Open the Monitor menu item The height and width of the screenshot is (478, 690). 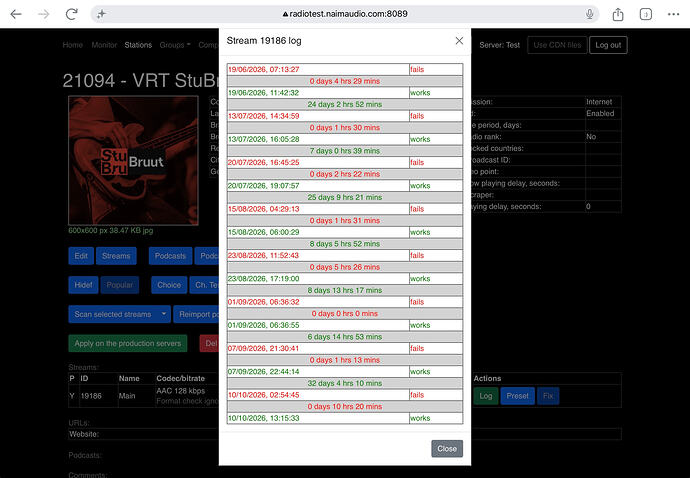point(104,45)
